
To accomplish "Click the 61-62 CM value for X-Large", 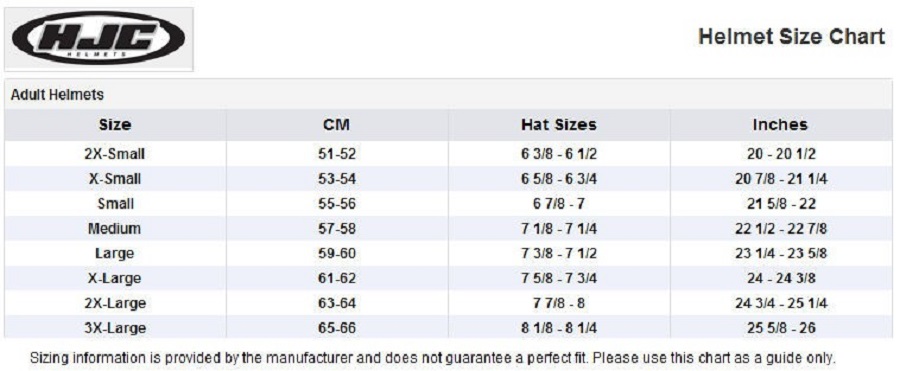I will click(x=337, y=279).
